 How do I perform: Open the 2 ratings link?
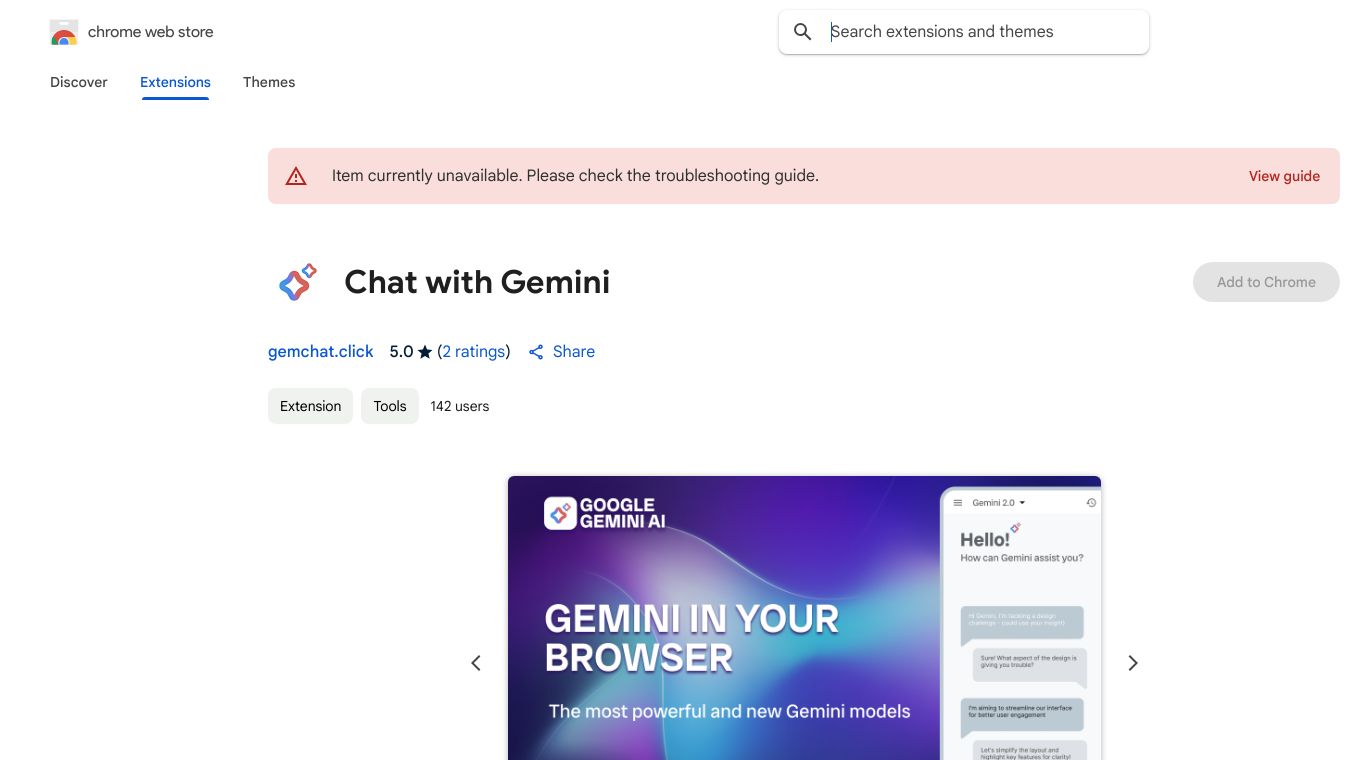474,352
